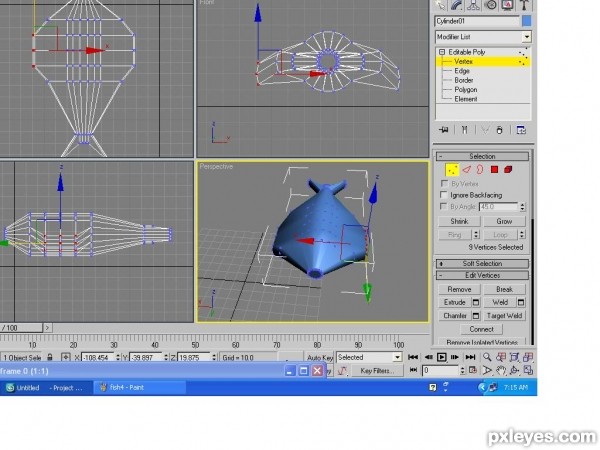This screenshot has height=450, width=600.
Task: Open Weld settings box icon
Action: (x=521, y=302)
